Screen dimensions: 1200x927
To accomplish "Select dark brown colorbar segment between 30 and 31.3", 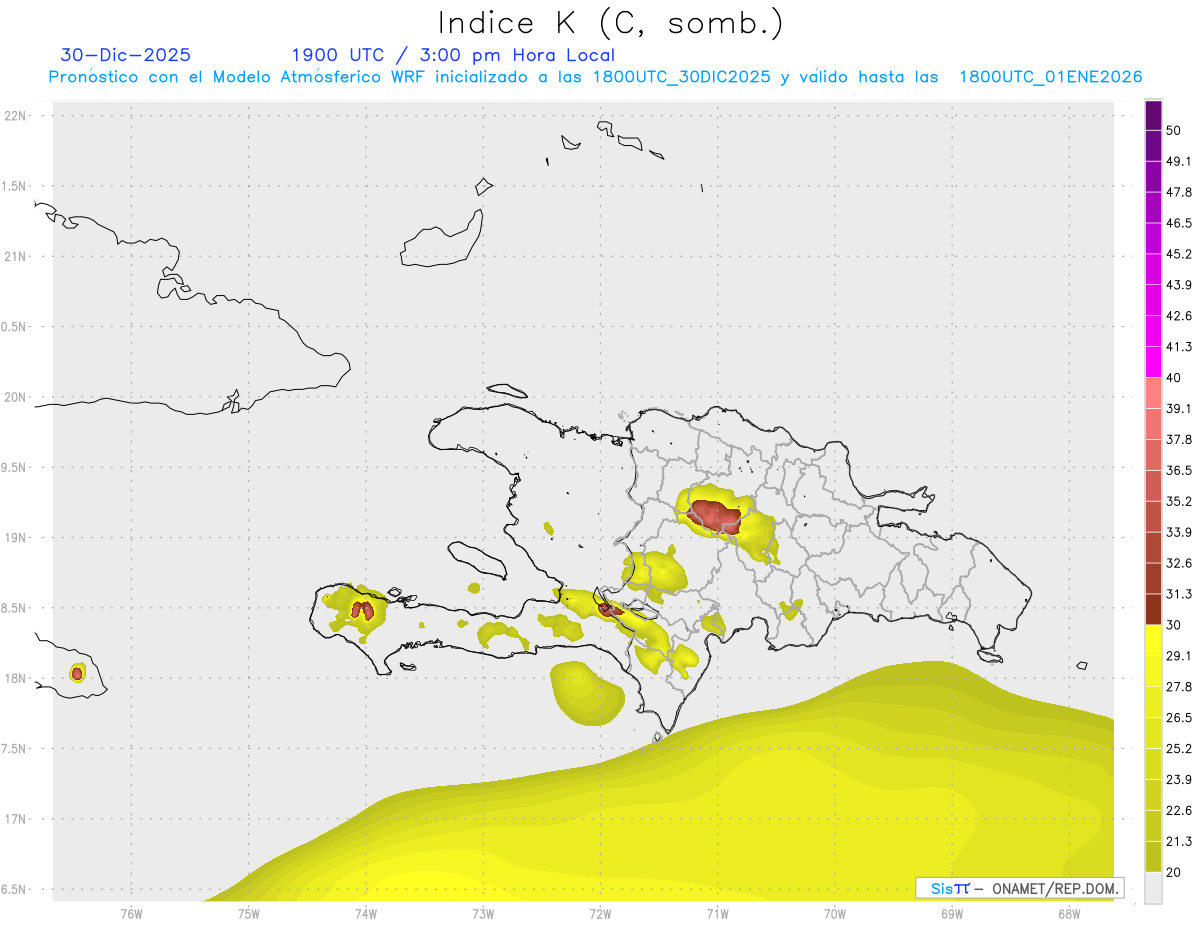I will click(1153, 609).
